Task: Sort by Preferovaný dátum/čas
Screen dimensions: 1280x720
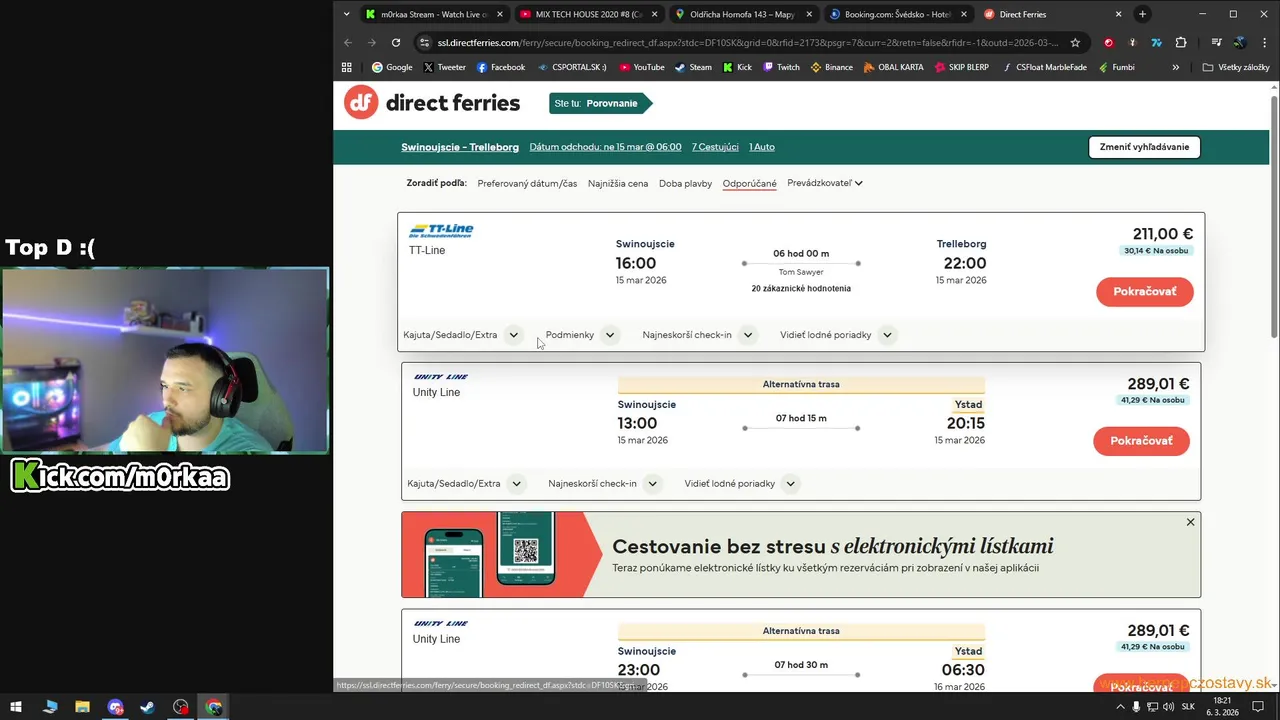Action: pyautogui.click(x=527, y=183)
